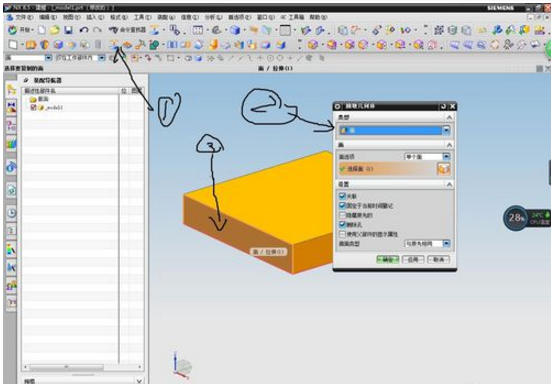Screen dimensions: 551x384
Task: Click the Open folder icon in toolbar
Action: (x=55, y=30)
